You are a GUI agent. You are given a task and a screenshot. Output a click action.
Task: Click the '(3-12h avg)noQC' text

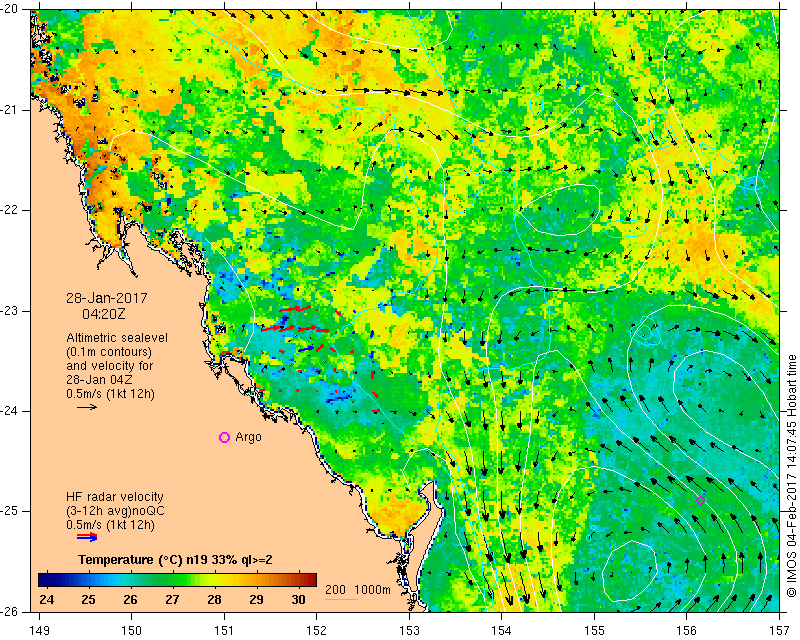pyautogui.click(x=115, y=510)
